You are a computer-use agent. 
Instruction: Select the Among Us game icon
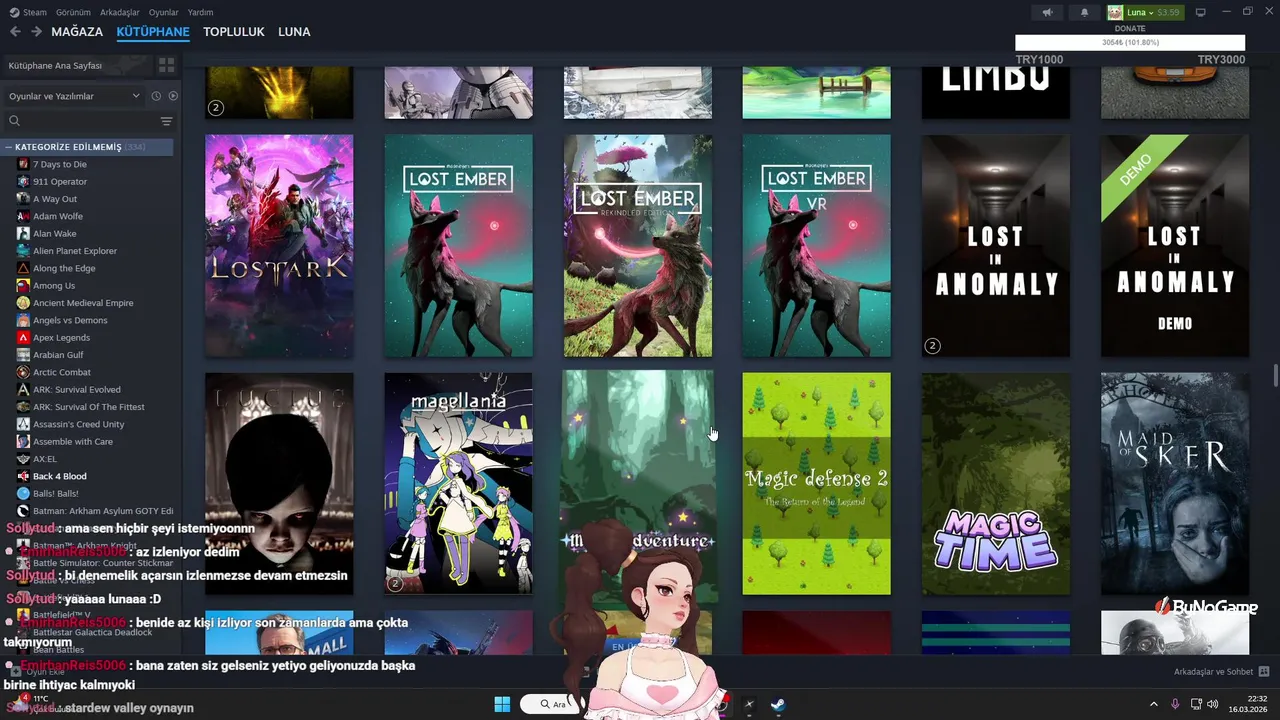coord(23,285)
